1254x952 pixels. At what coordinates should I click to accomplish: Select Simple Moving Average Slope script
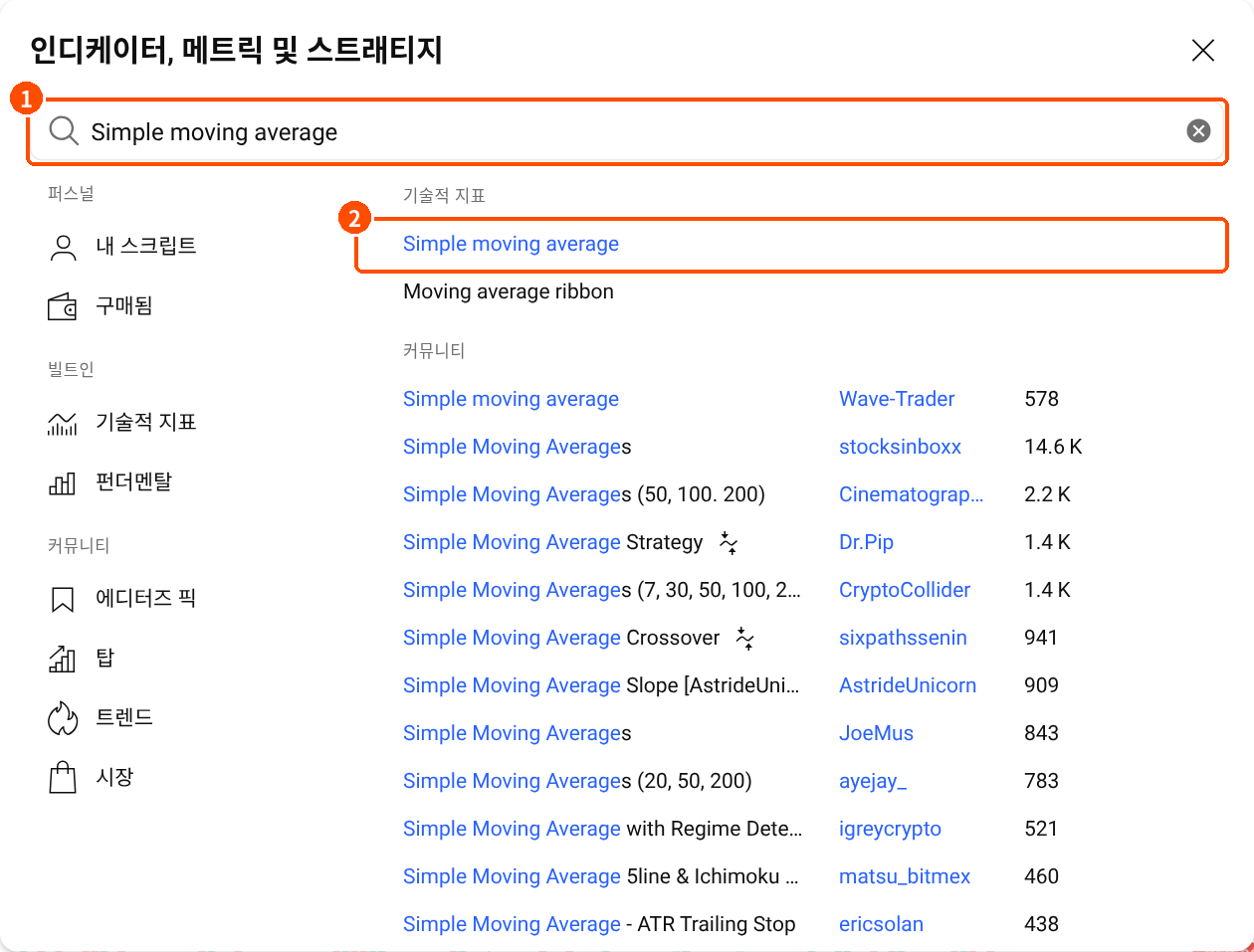(x=601, y=685)
